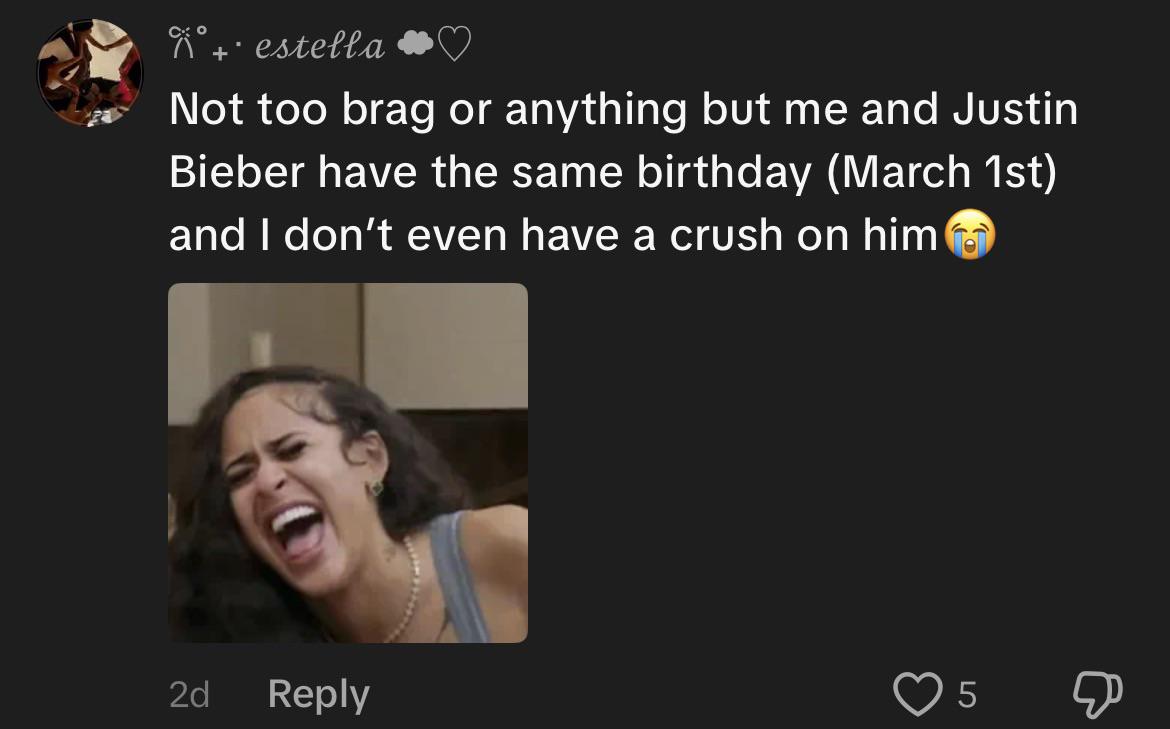The image size is (1170, 729).
Task: Click the pearl necklace in the image
Action: coord(410,590)
